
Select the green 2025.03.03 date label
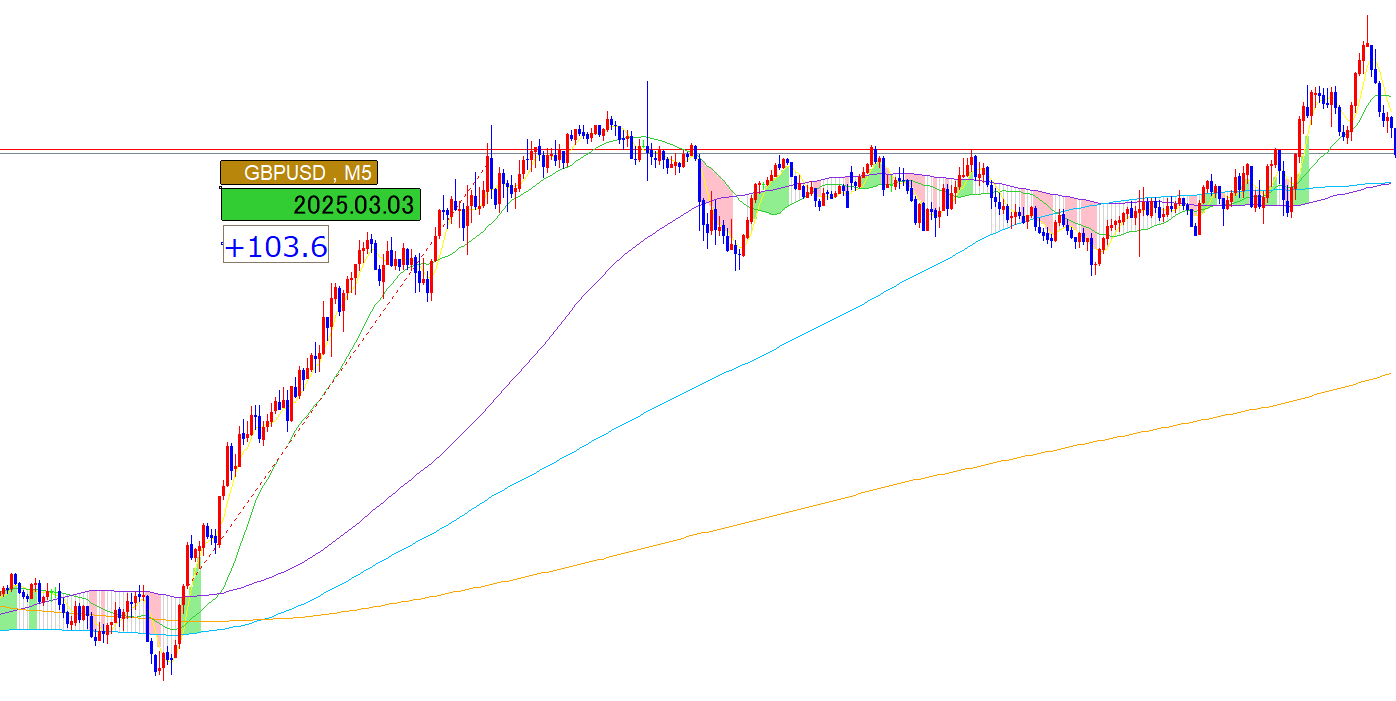(x=320, y=205)
